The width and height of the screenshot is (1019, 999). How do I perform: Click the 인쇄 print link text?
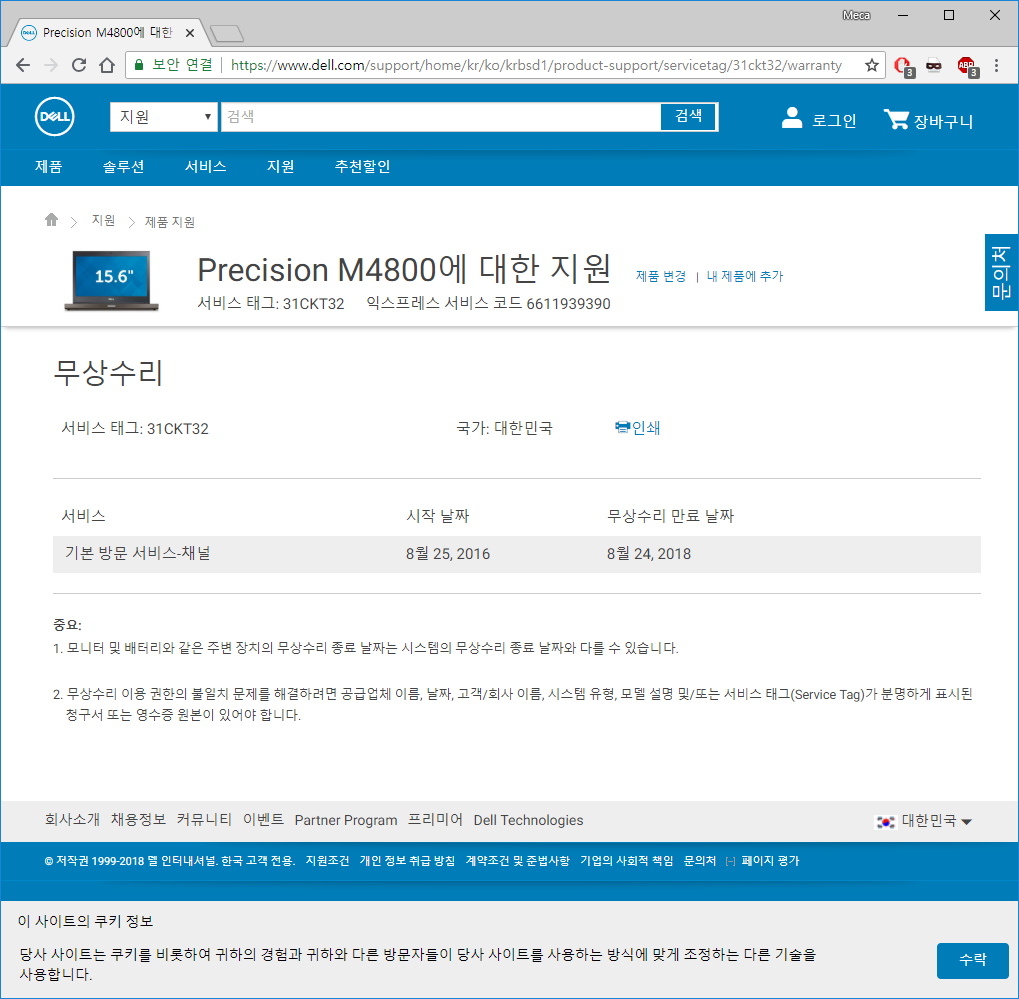pos(646,428)
